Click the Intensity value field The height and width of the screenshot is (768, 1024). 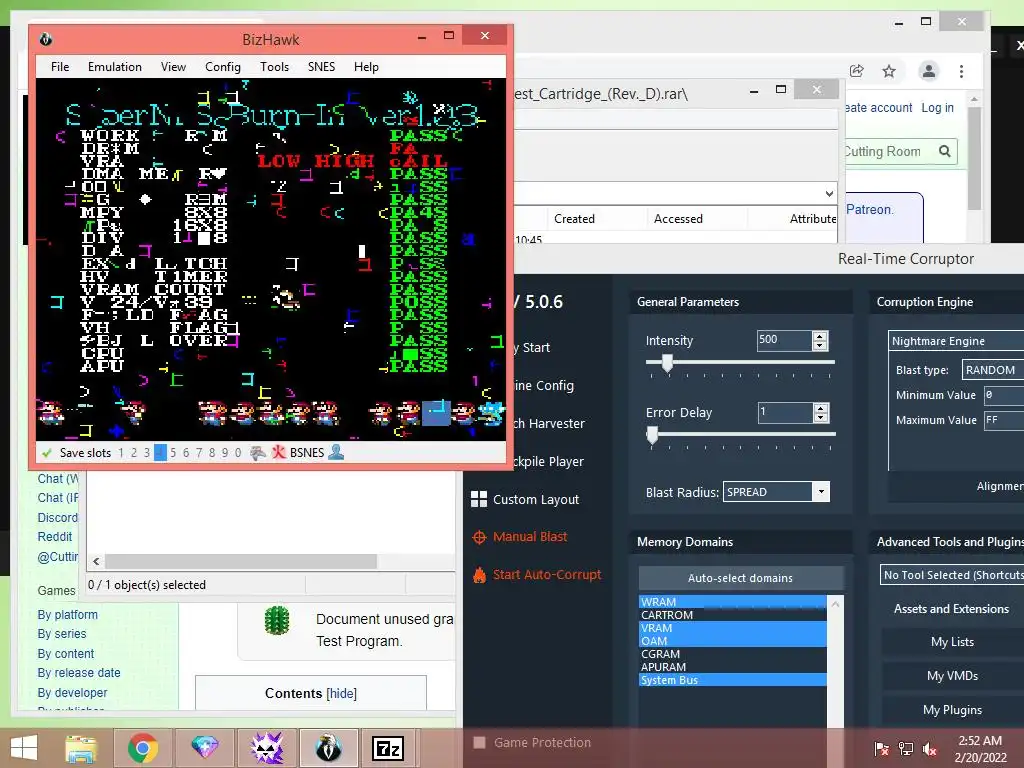[x=784, y=340]
